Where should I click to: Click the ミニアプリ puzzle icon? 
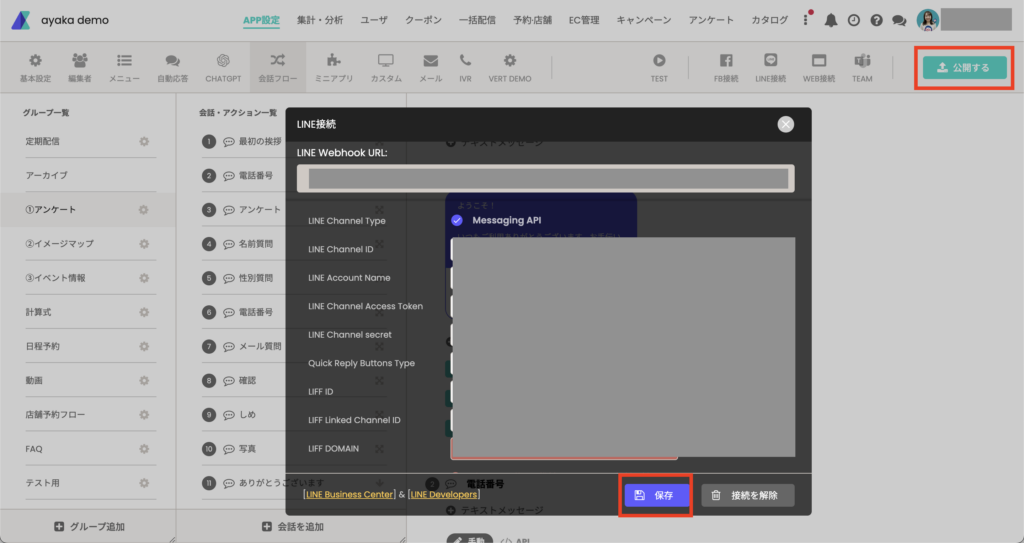tap(334, 61)
